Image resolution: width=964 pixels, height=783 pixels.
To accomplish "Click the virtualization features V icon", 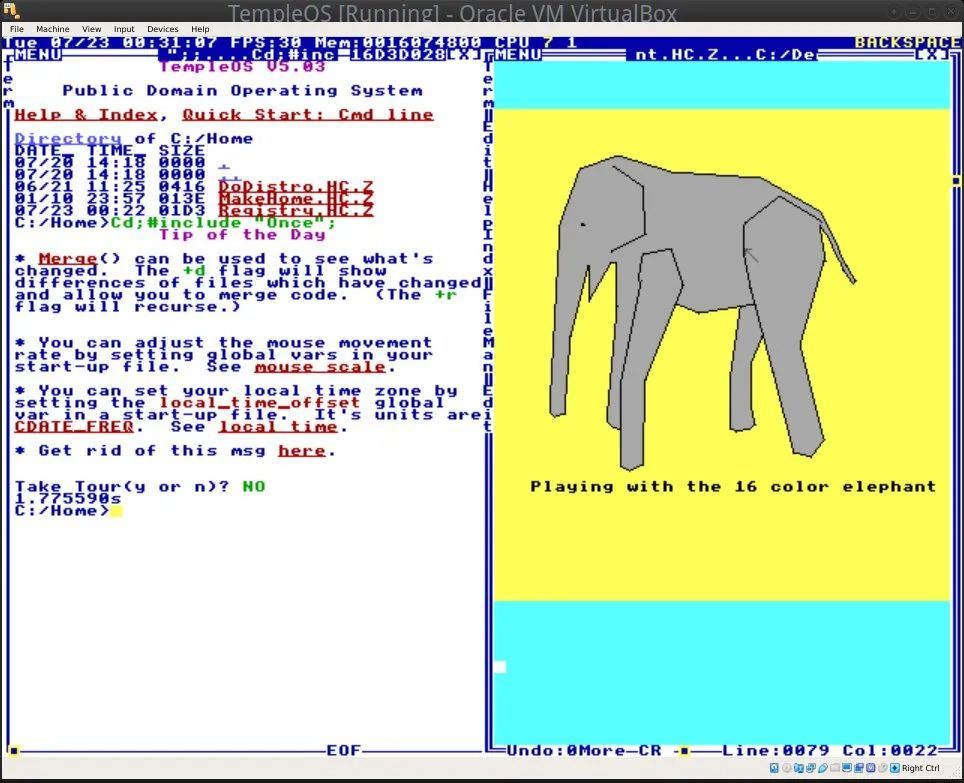I will 871,768.
